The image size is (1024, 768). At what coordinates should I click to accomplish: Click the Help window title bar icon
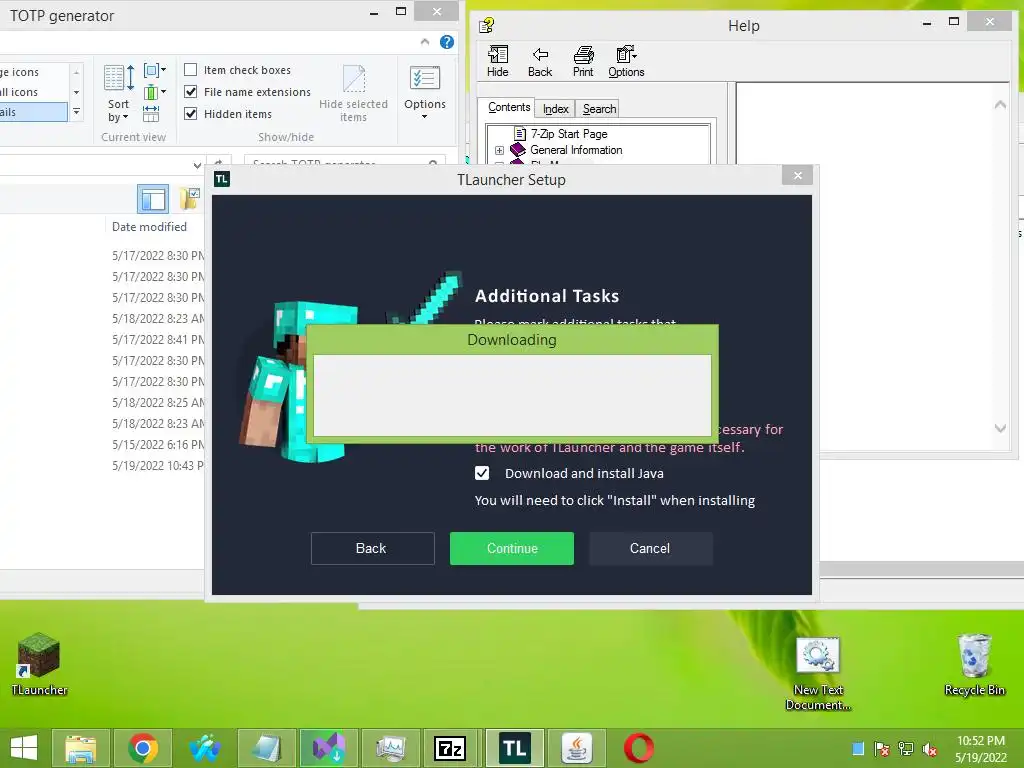click(x=486, y=25)
